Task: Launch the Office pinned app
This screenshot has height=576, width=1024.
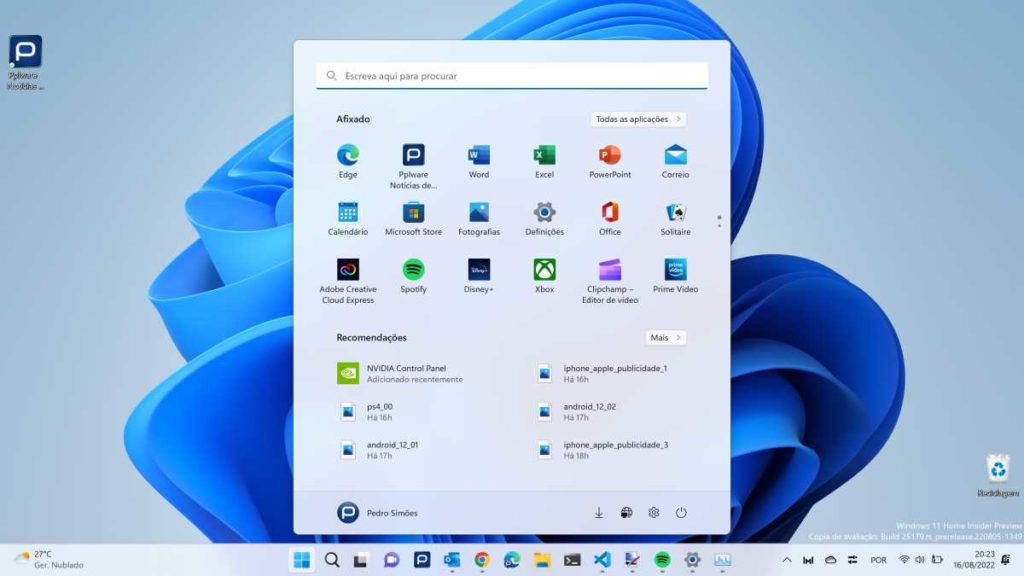Action: 610,218
